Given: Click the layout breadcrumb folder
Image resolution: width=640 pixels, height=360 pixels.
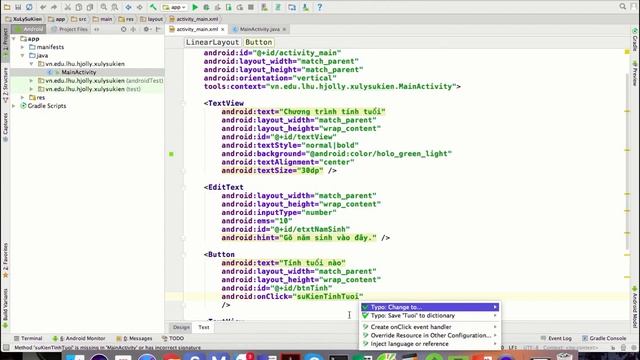Looking at the screenshot, I should point(151,19).
